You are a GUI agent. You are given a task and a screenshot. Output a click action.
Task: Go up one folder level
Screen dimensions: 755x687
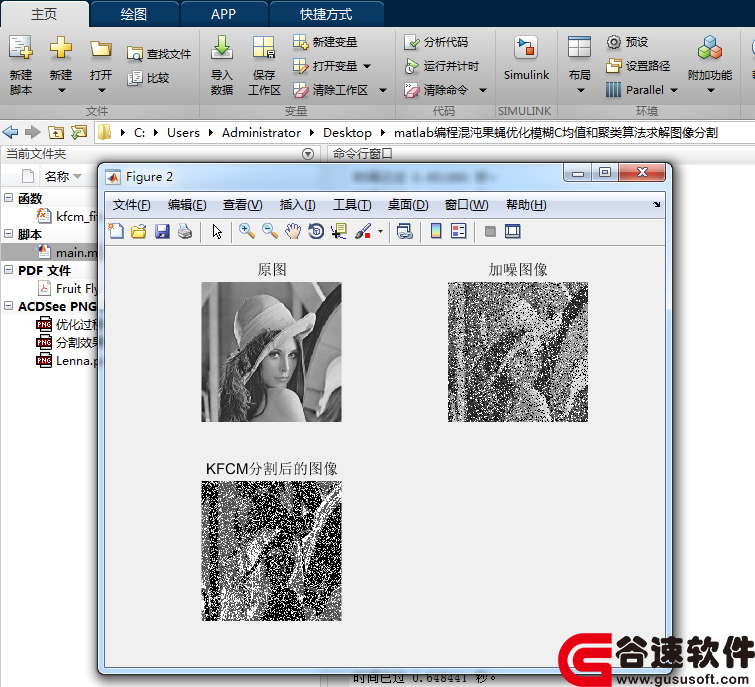[x=56, y=132]
